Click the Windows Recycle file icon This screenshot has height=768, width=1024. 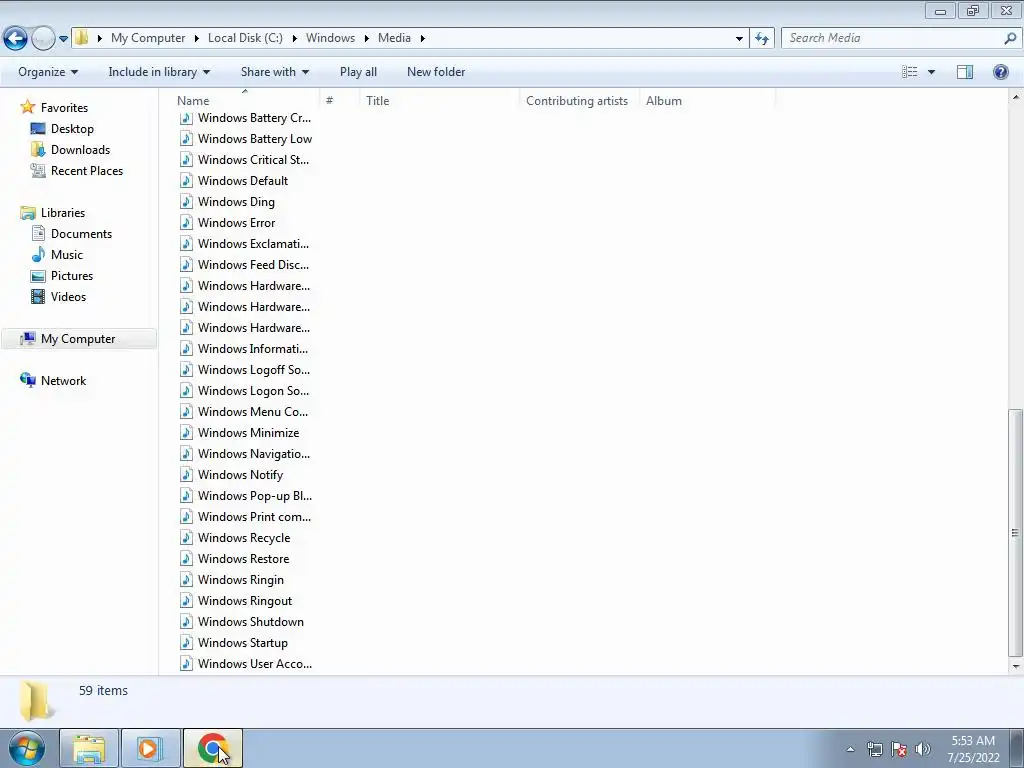click(186, 537)
